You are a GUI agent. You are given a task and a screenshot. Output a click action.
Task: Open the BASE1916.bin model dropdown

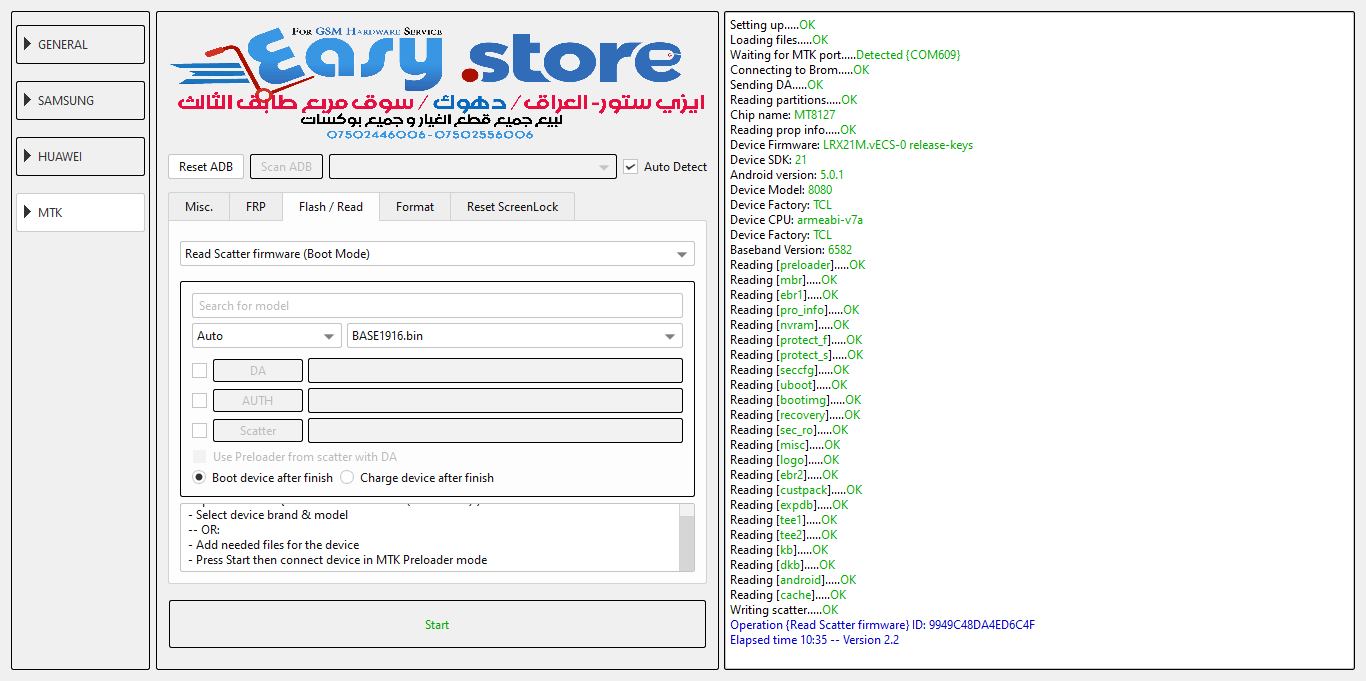[x=515, y=336]
